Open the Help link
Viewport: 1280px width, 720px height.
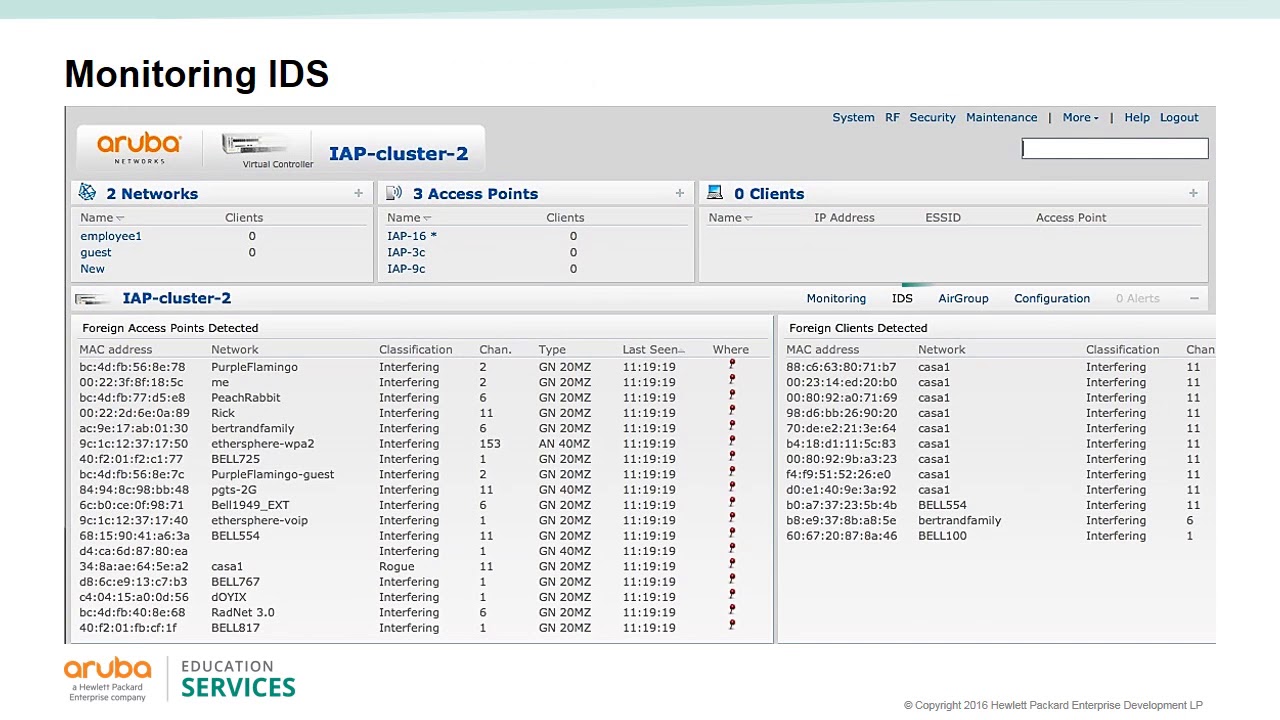point(1137,117)
